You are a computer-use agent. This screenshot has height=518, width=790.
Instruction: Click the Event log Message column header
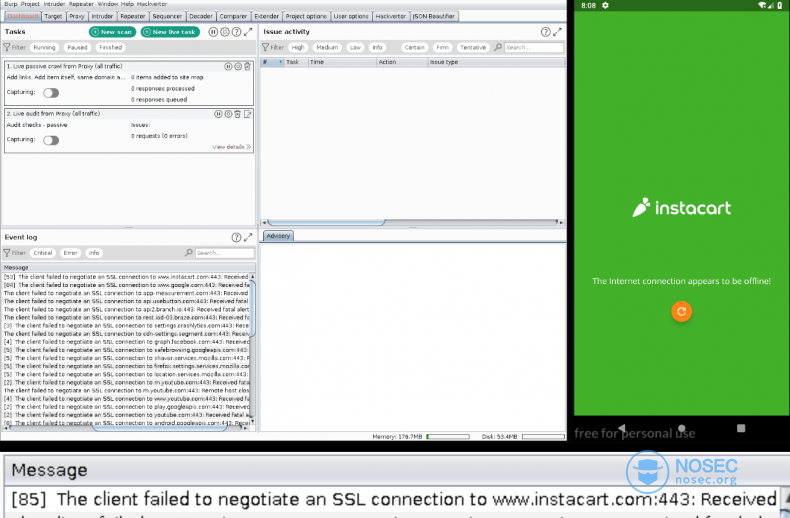(128, 267)
